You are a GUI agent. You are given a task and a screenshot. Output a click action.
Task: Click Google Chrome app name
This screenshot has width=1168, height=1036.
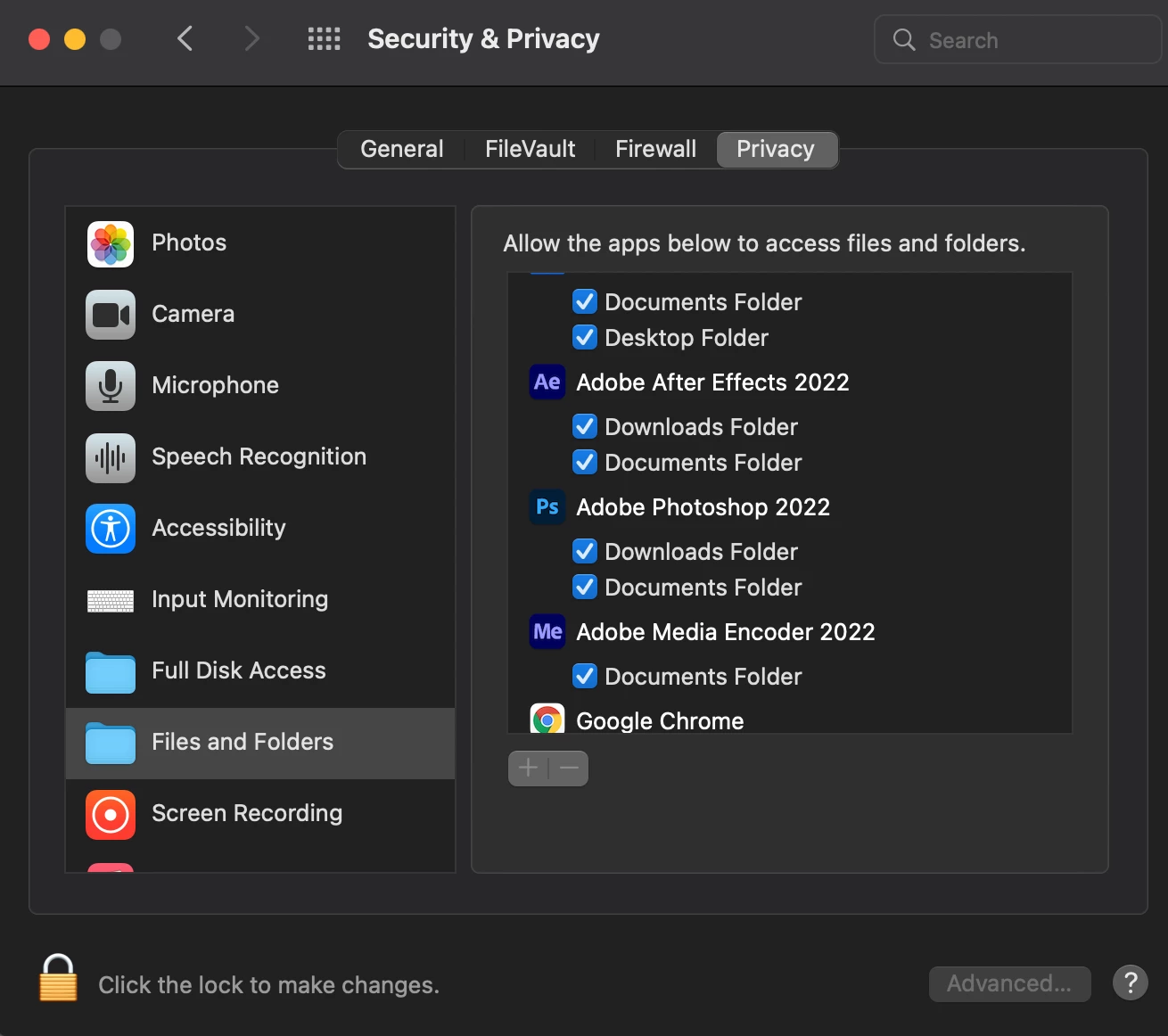click(660, 720)
